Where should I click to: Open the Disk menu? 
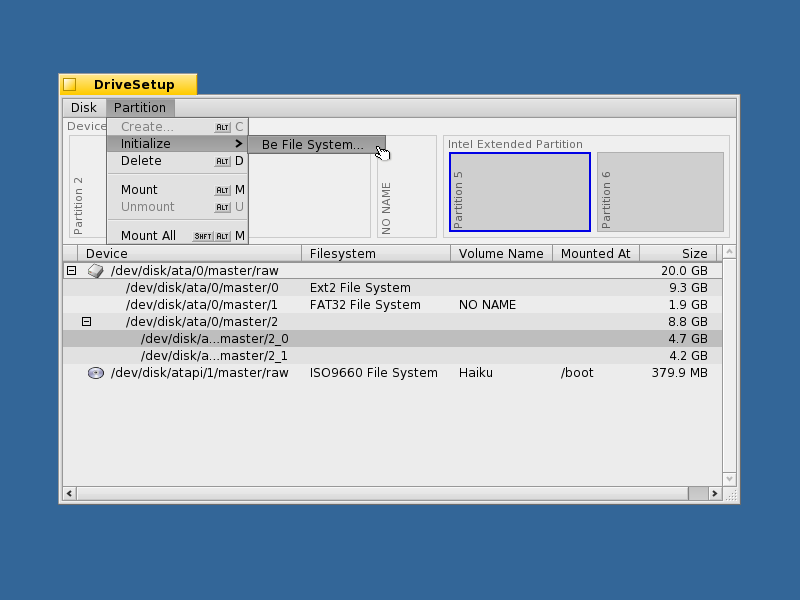tap(83, 107)
